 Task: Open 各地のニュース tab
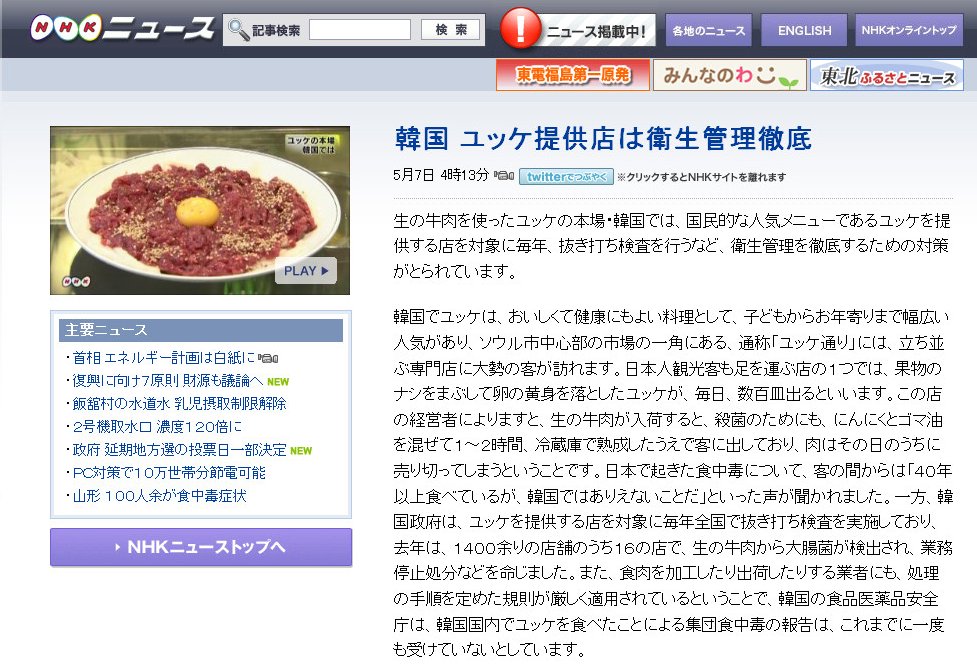(708, 30)
